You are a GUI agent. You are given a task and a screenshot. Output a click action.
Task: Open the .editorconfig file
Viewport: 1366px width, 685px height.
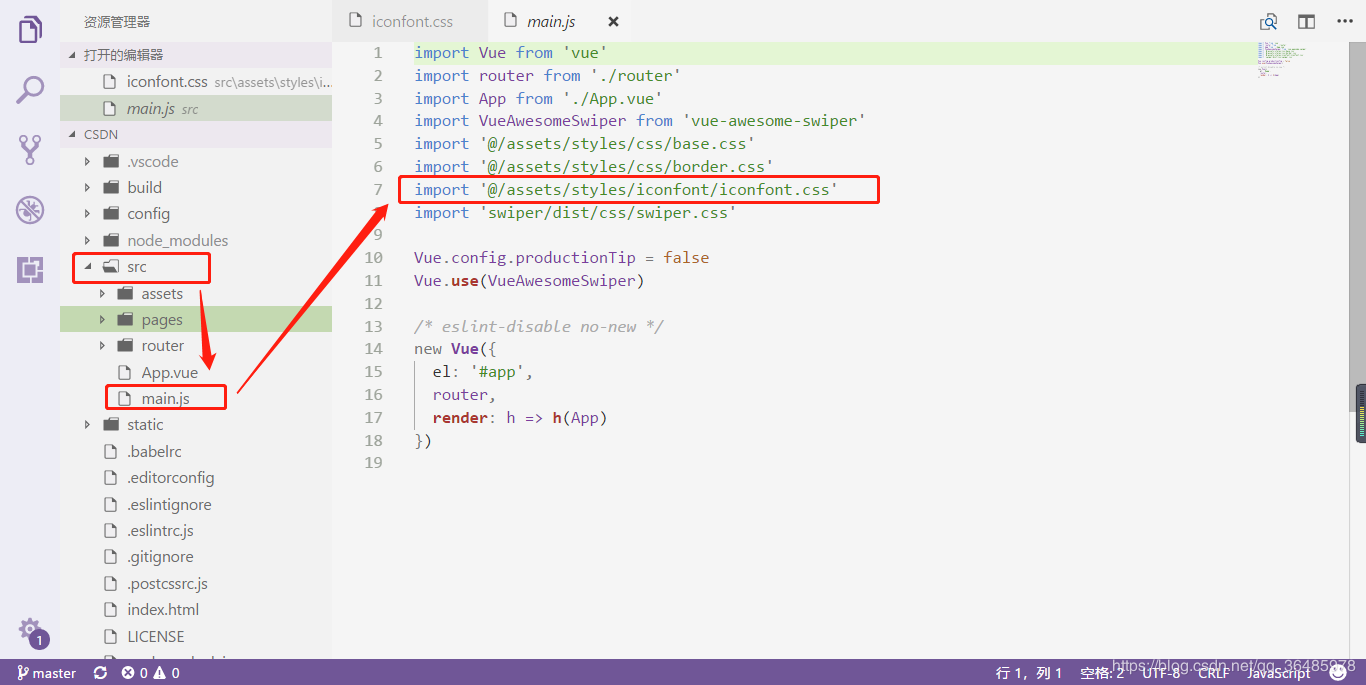click(196, 477)
